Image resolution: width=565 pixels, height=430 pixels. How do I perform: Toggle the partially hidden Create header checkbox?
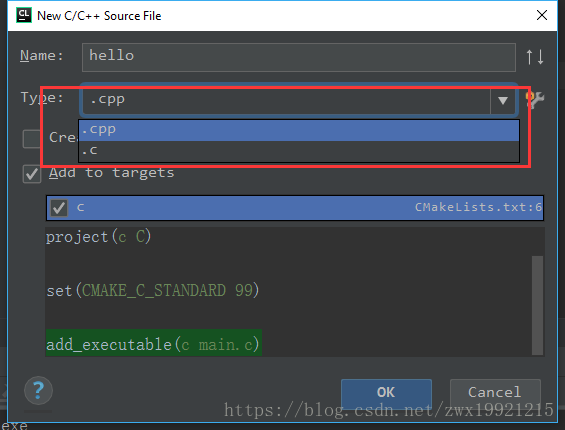click(x=32, y=139)
